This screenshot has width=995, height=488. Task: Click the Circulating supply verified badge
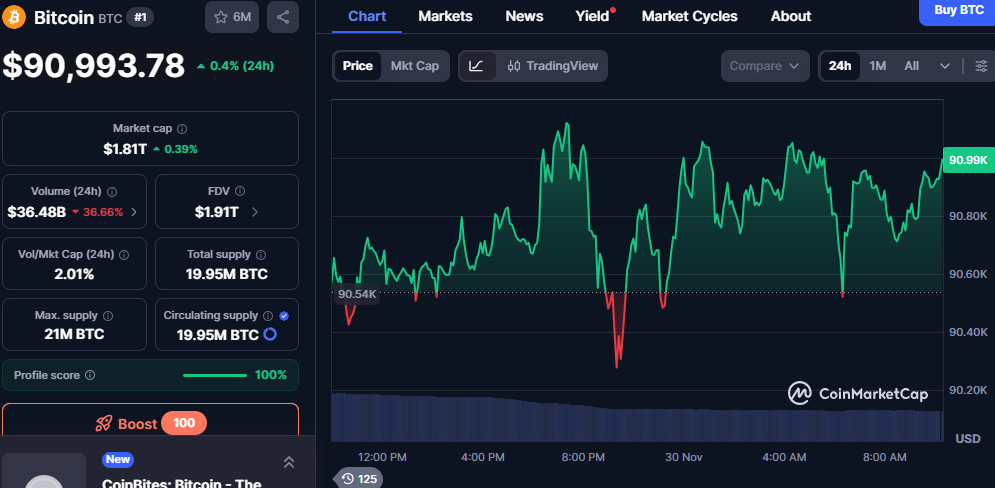pos(284,315)
